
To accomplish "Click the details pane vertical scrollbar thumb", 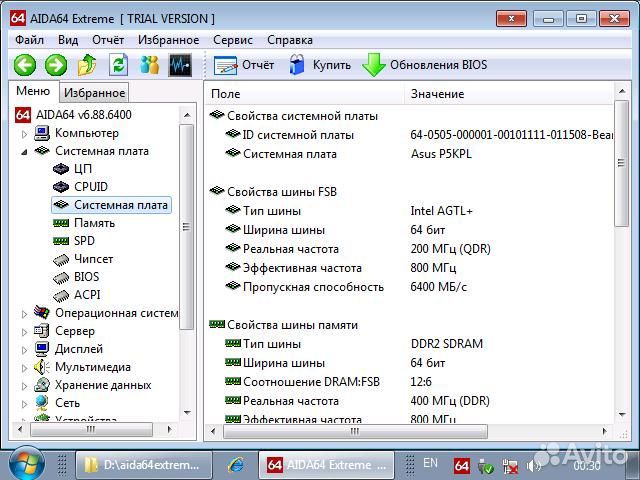I will [x=621, y=163].
